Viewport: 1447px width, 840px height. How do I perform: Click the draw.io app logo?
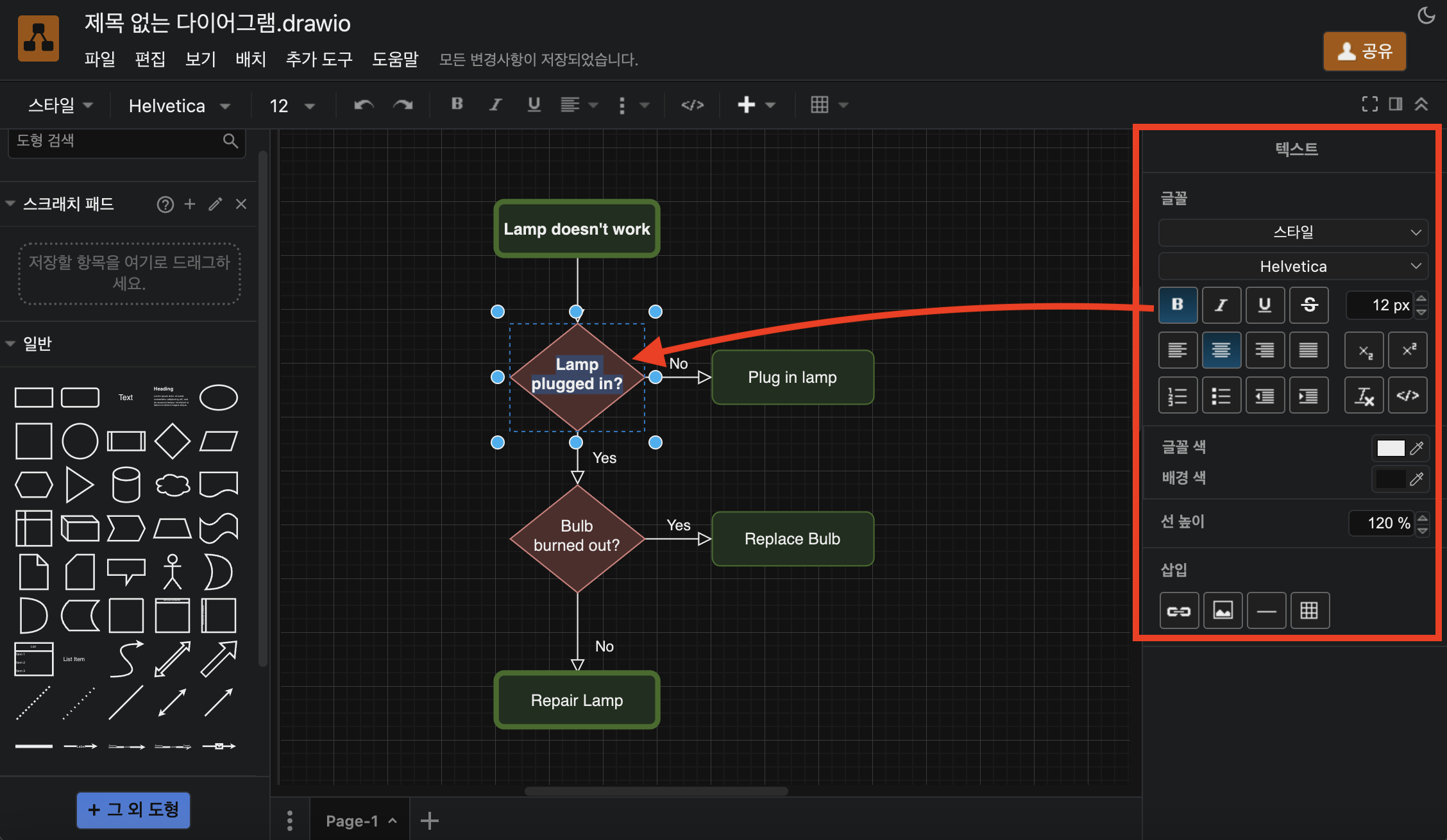pos(38,38)
